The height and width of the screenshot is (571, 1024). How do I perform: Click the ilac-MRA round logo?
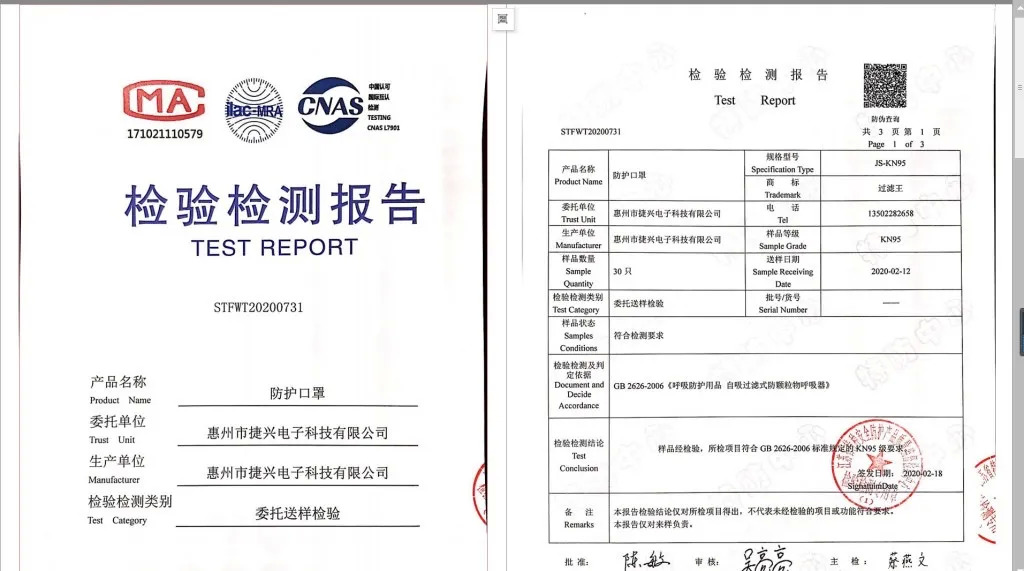(x=254, y=110)
